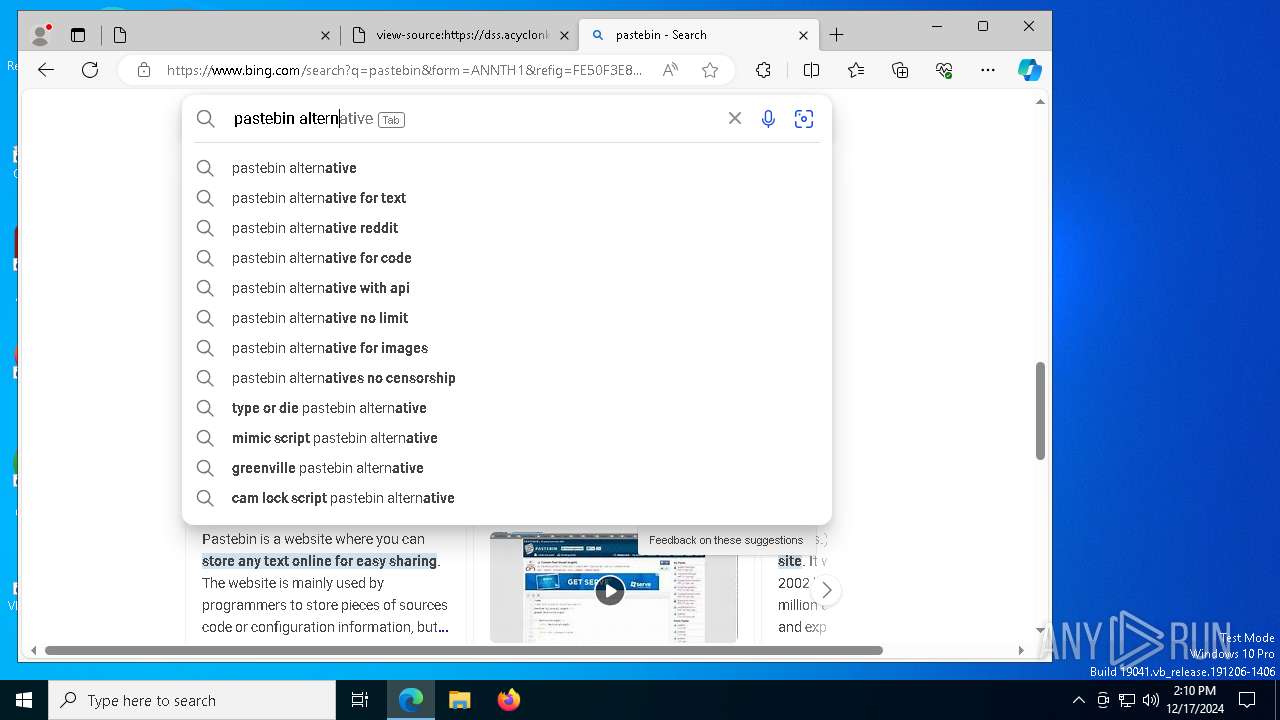Open a new browser tab
Image resolution: width=1280 pixels, height=720 pixels.
pyautogui.click(x=837, y=35)
